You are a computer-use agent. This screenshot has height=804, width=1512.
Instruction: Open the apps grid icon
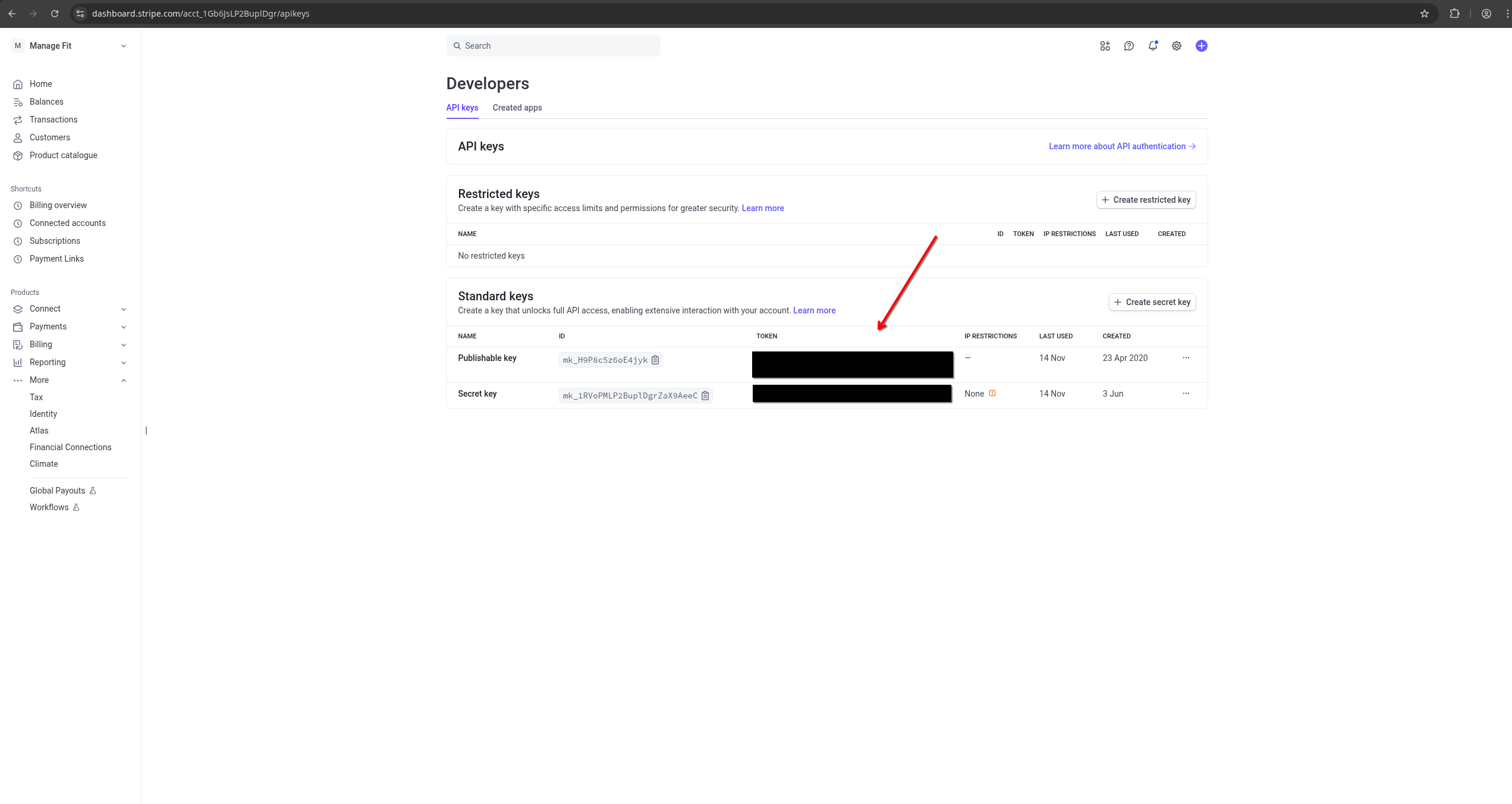click(x=1105, y=46)
